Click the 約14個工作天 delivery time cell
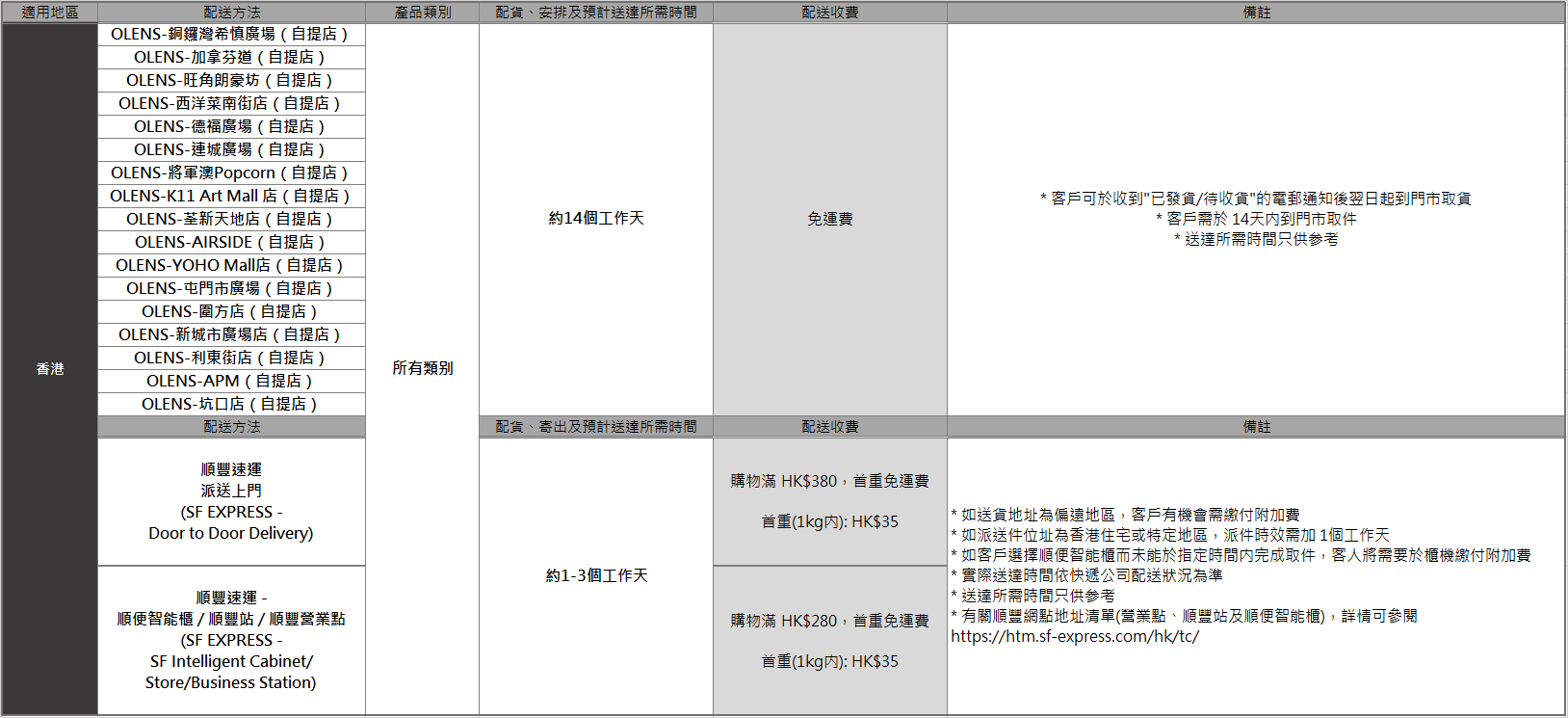The image size is (1568, 718). click(596, 219)
